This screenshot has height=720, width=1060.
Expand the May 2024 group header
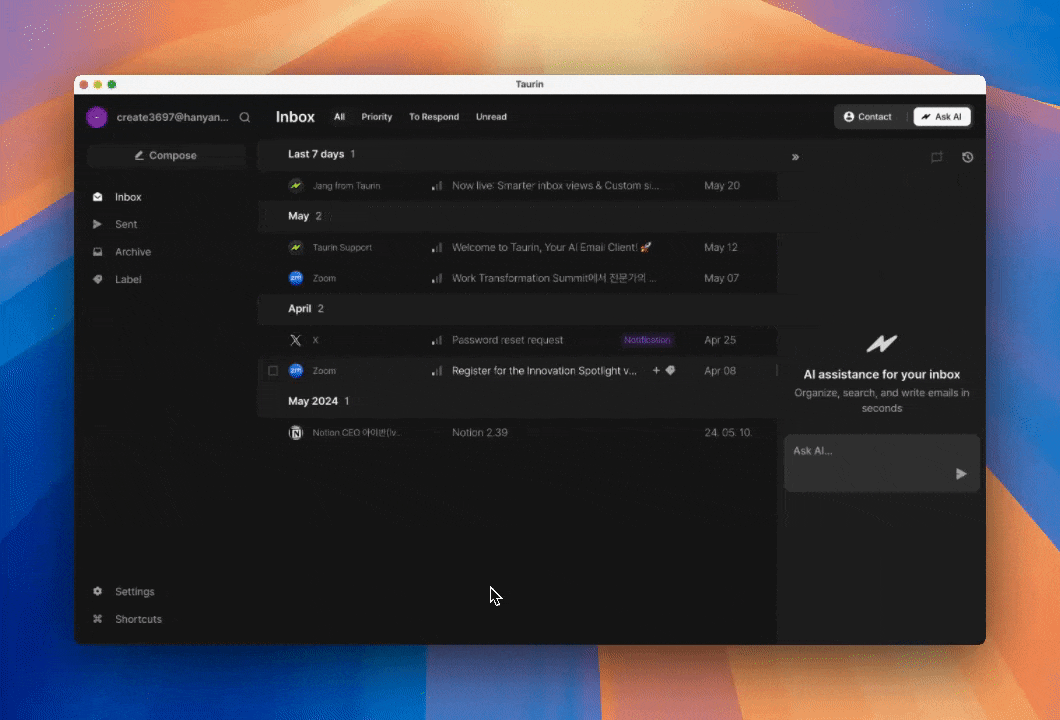pos(313,401)
